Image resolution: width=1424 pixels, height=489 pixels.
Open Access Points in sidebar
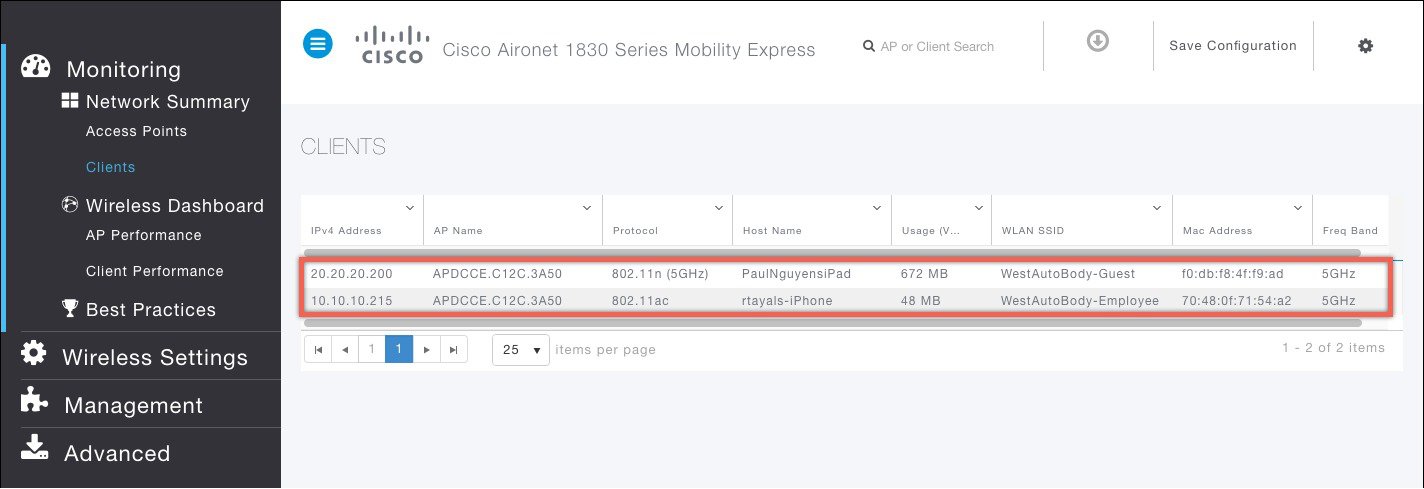(136, 131)
